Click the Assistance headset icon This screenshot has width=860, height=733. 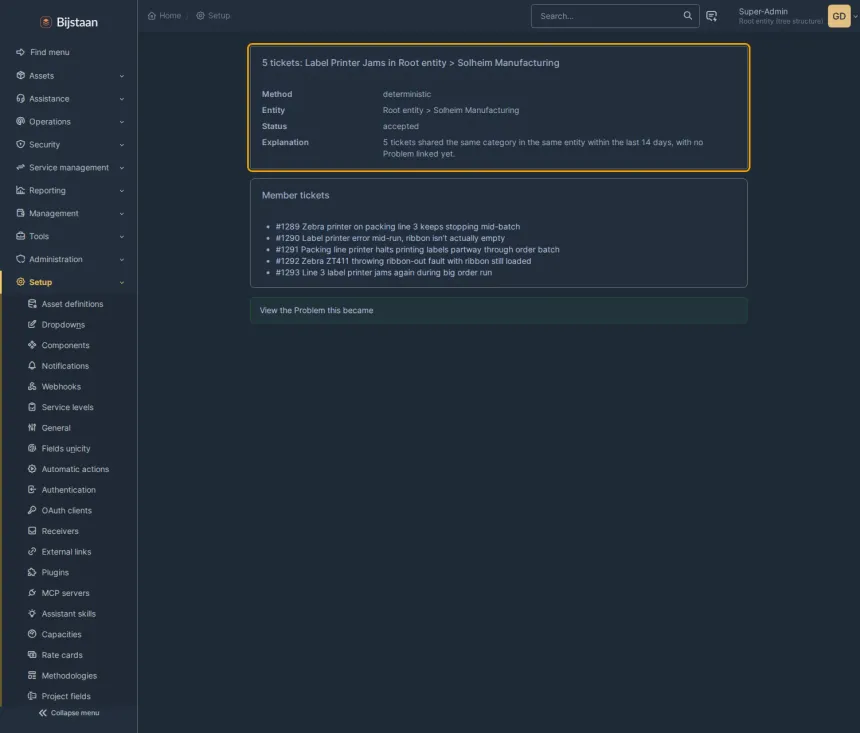pos(20,98)
